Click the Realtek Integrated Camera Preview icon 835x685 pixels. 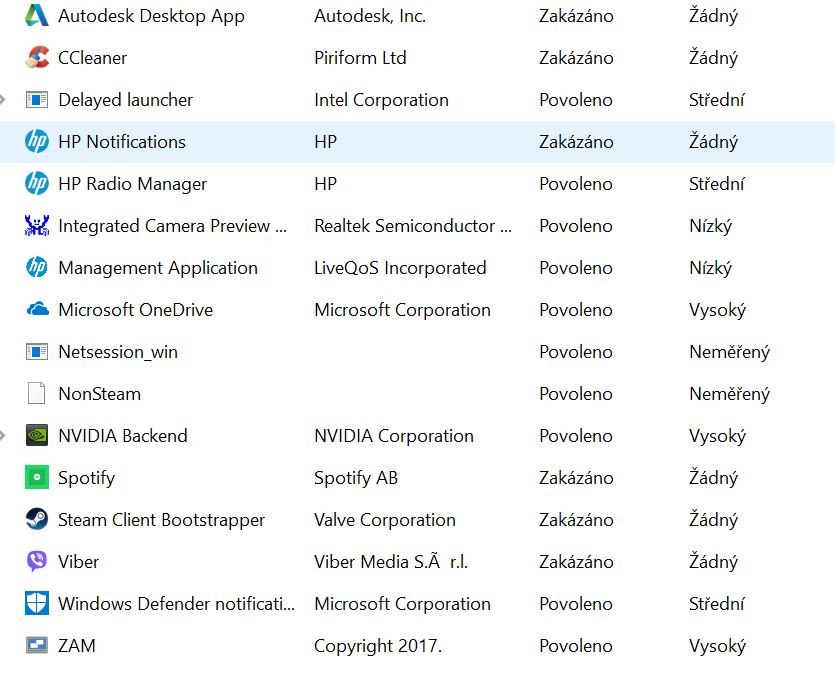coord(37,225)
